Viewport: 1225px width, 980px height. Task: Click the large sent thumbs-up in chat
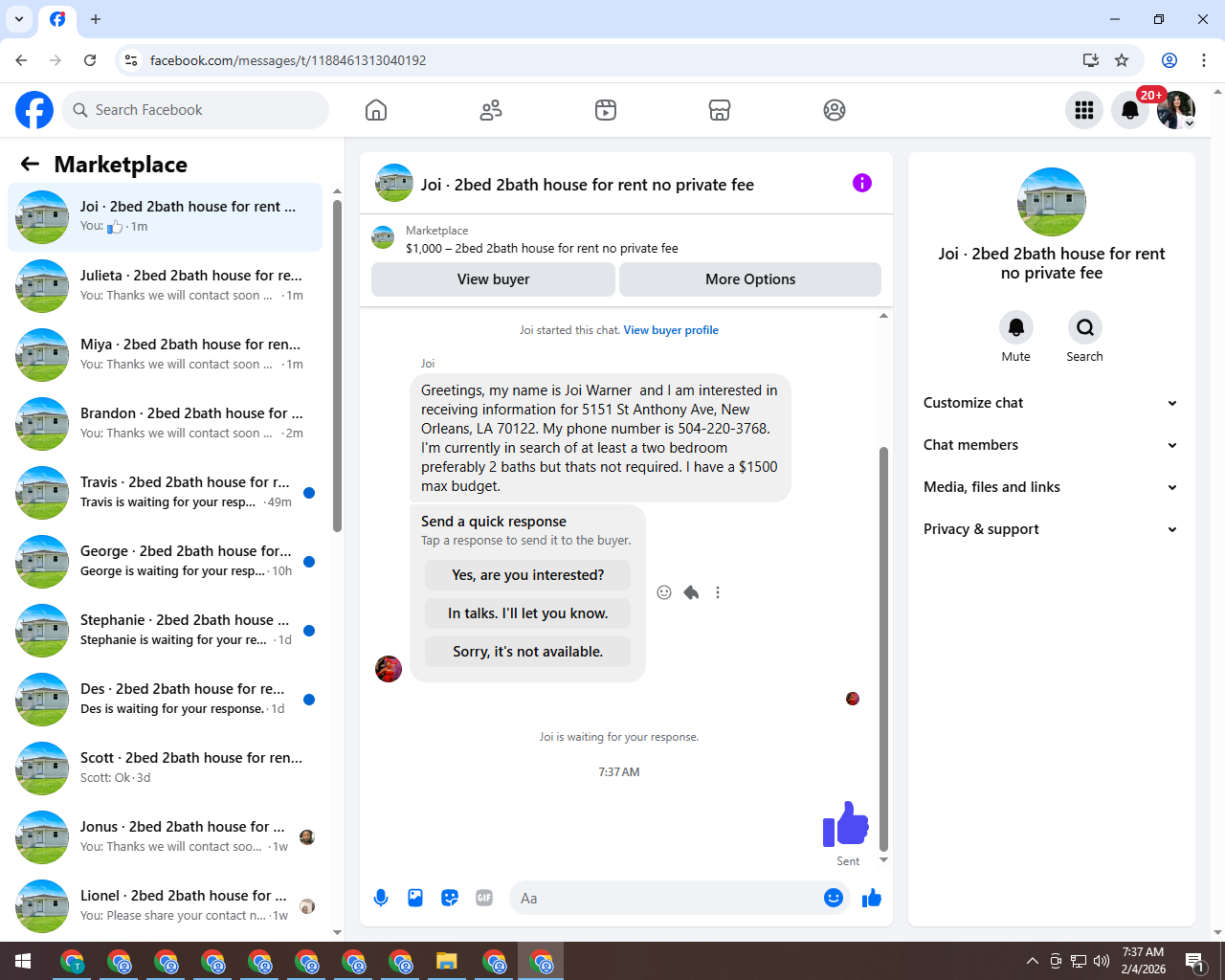click(x=846, y=824)
